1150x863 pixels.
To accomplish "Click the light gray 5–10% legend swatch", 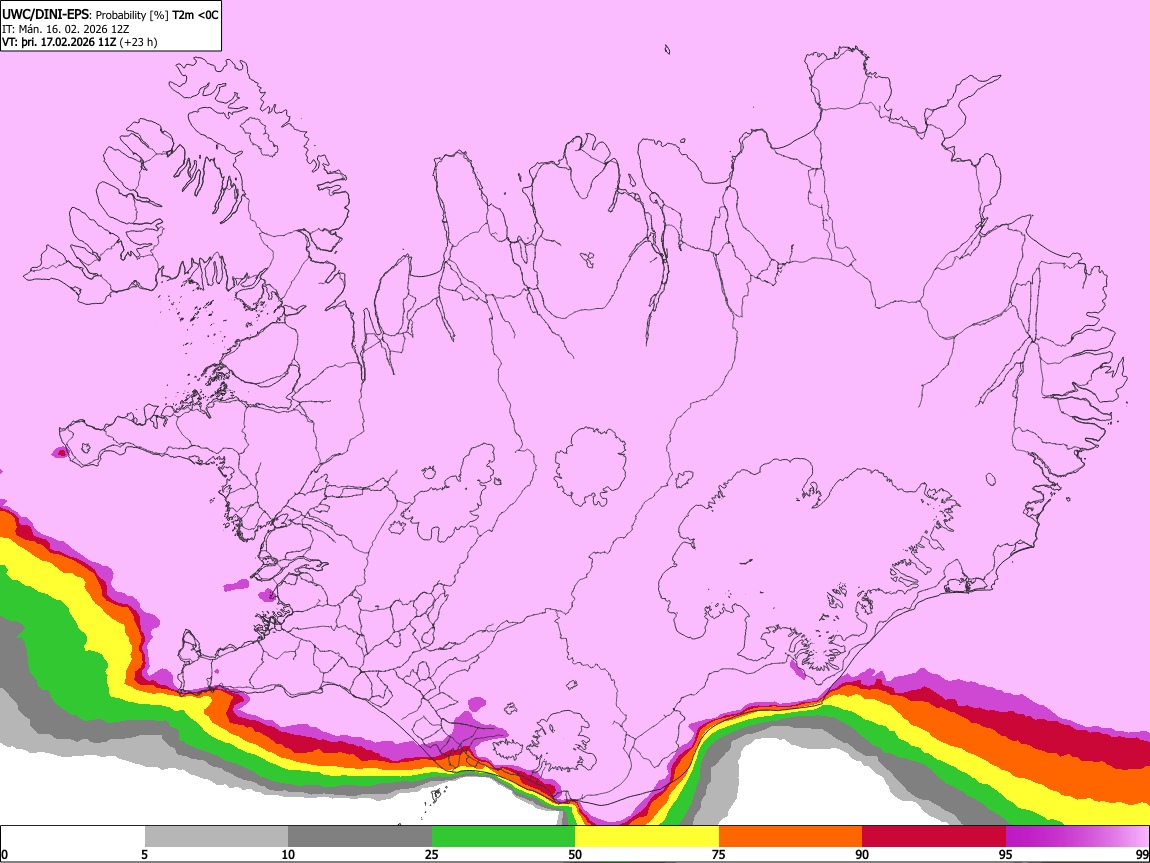I will point(216,836).
